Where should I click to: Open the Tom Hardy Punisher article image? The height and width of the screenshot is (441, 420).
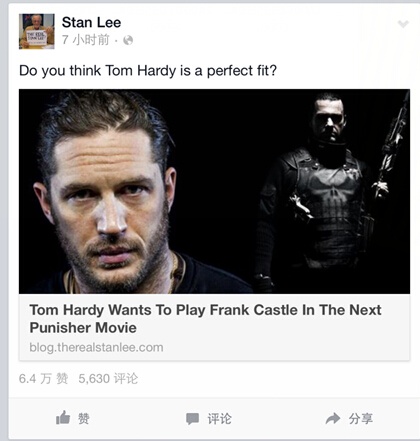pos(214,191)
